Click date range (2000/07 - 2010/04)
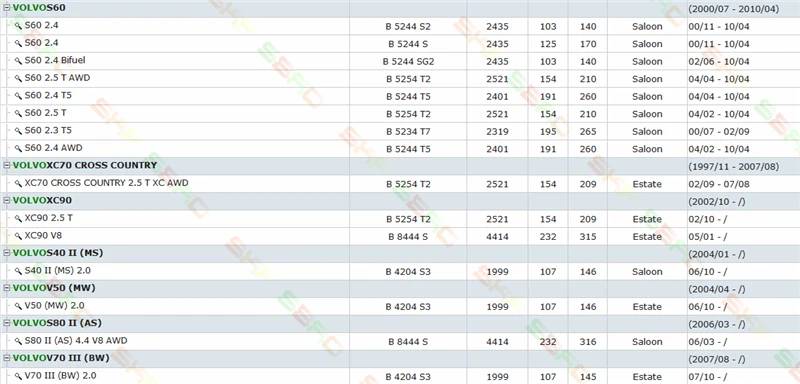The image size is (800, 384). pos(734,9)
